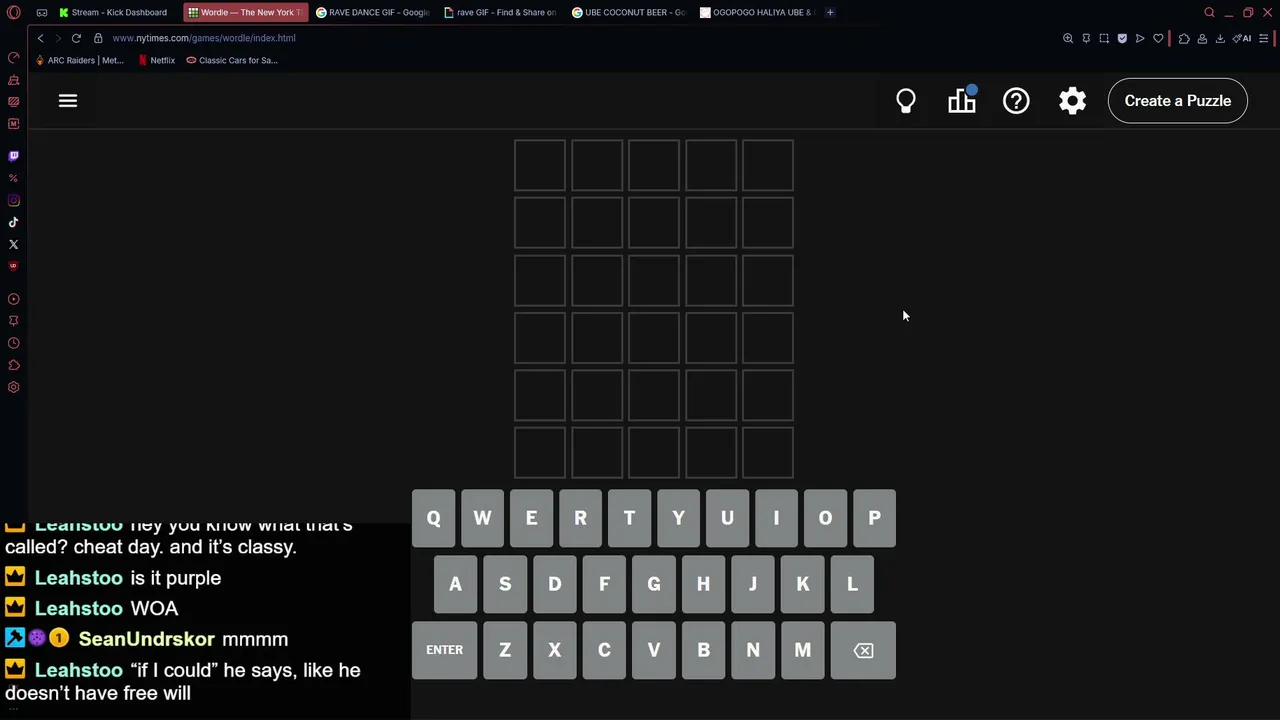The width and height of the screenshot is (1280, 720).
Task: Reload the current page
Action: click(x=76, y=38)
